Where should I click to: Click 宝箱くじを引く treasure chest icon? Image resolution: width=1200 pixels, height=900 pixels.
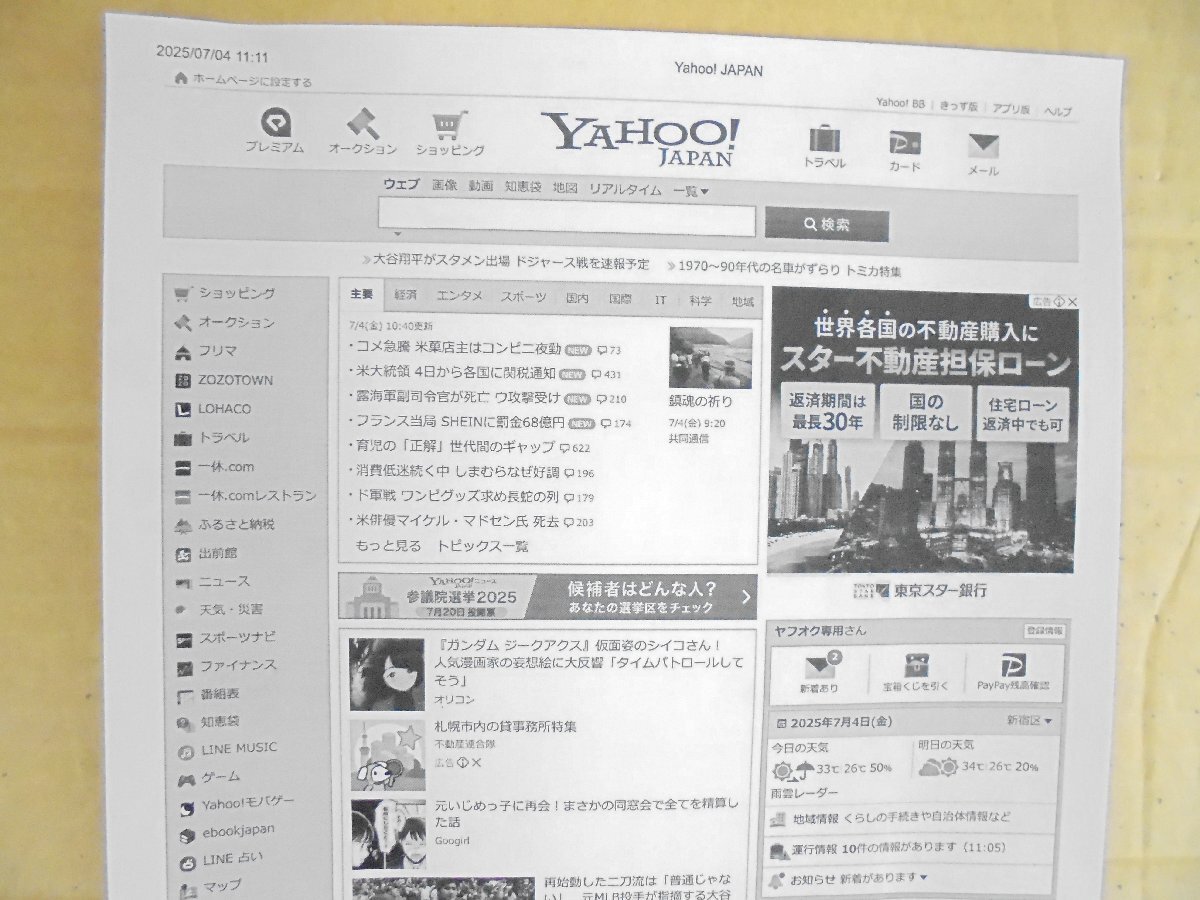[916, 666]
